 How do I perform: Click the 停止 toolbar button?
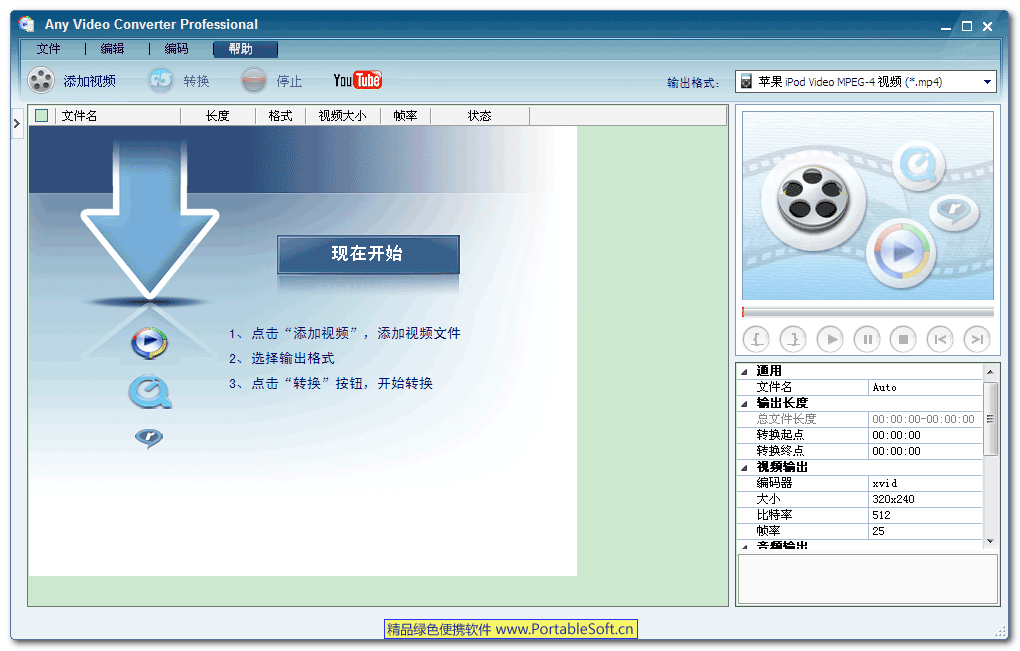point(271,81)
